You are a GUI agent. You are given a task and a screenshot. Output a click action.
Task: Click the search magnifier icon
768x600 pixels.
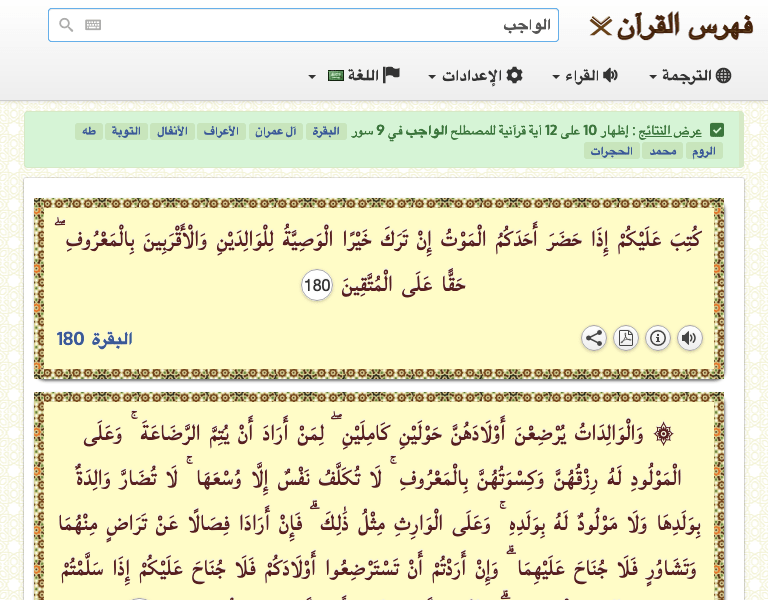tap(66, 25)
